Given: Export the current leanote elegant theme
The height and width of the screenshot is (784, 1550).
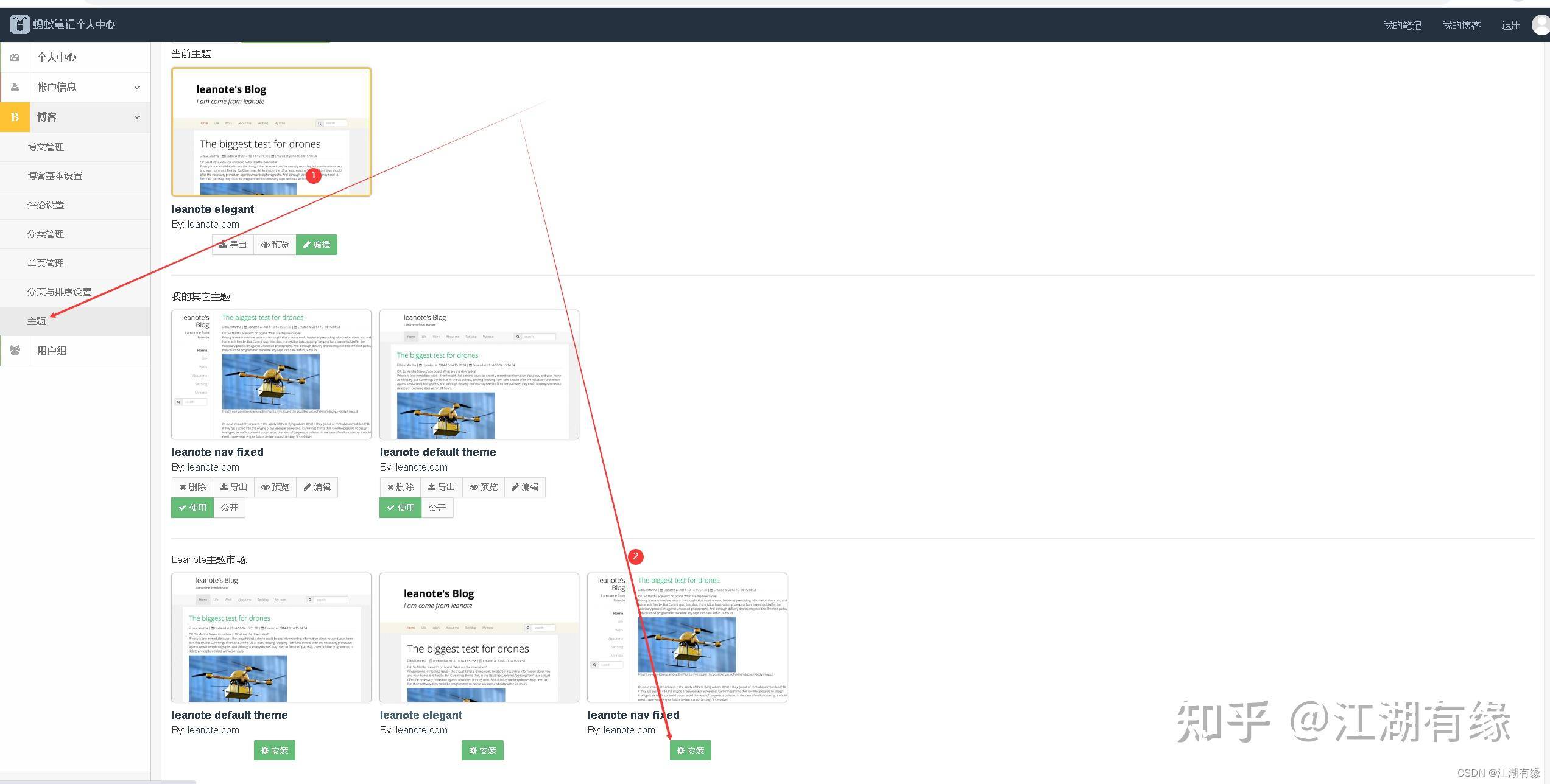Looking at the screenshot, I should [x=233, y=245].
